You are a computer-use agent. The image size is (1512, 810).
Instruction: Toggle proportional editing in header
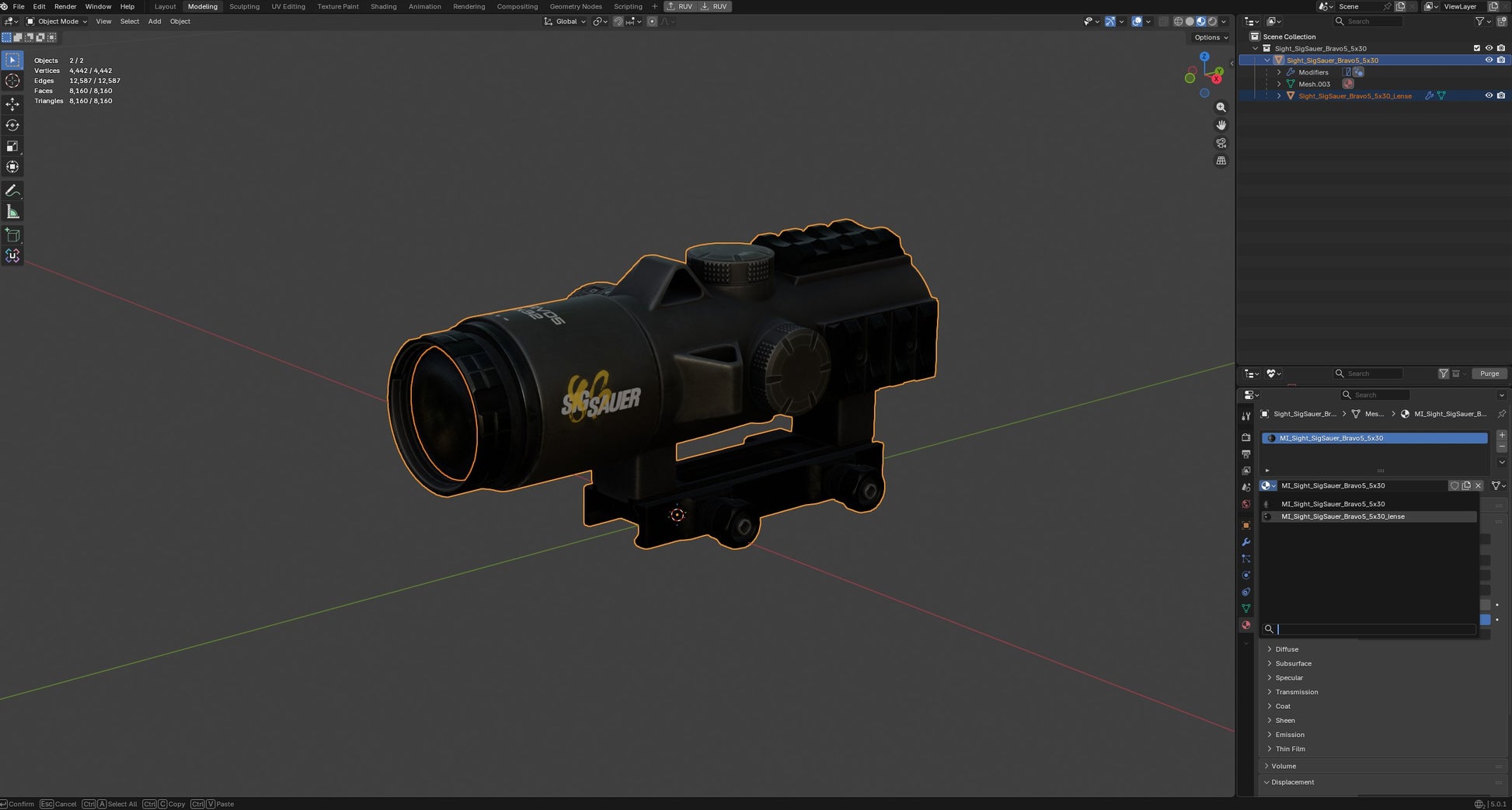click(x=652, y=22)
